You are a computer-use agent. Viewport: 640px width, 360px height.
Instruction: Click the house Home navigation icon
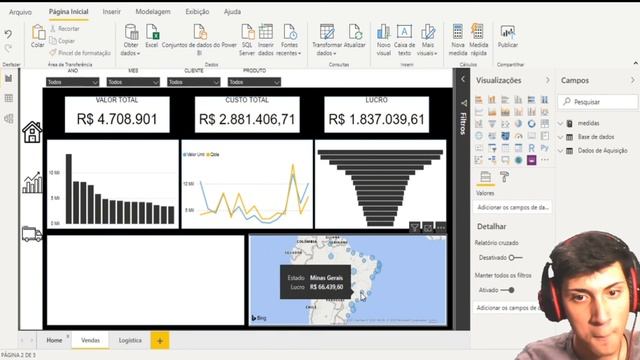point(32,132)
